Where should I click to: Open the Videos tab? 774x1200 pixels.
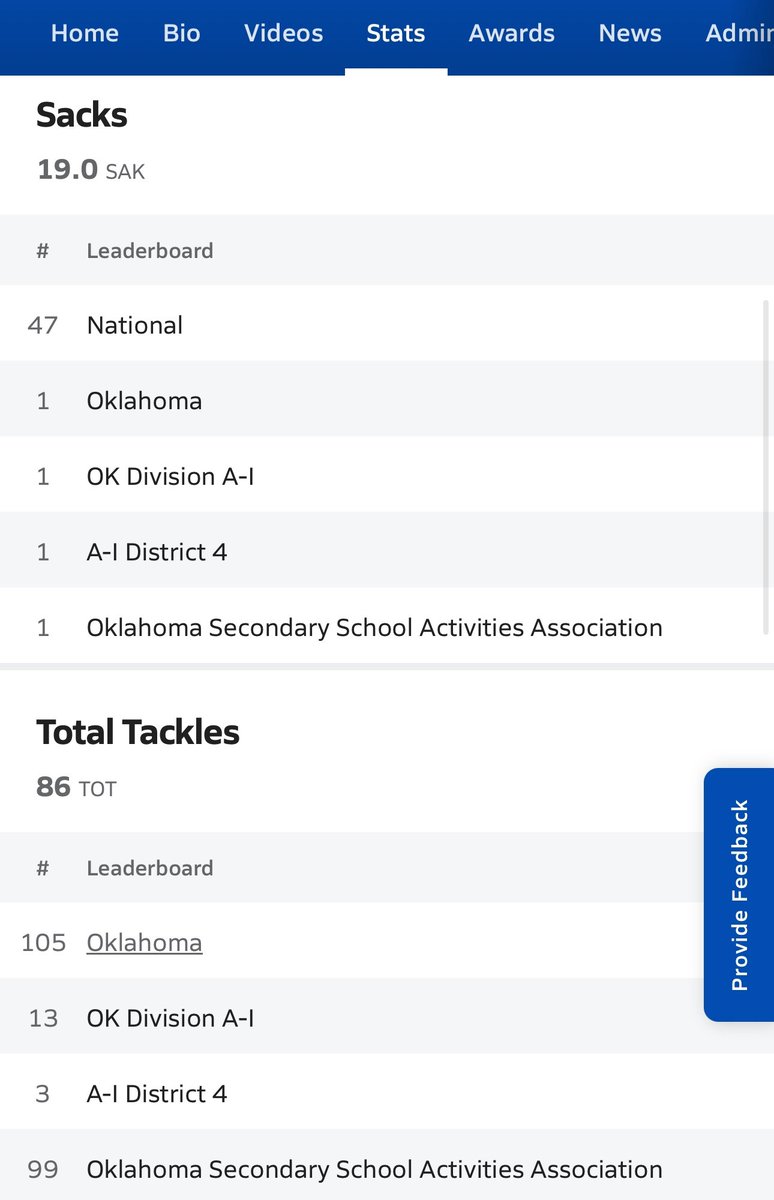tap(284, 33)
